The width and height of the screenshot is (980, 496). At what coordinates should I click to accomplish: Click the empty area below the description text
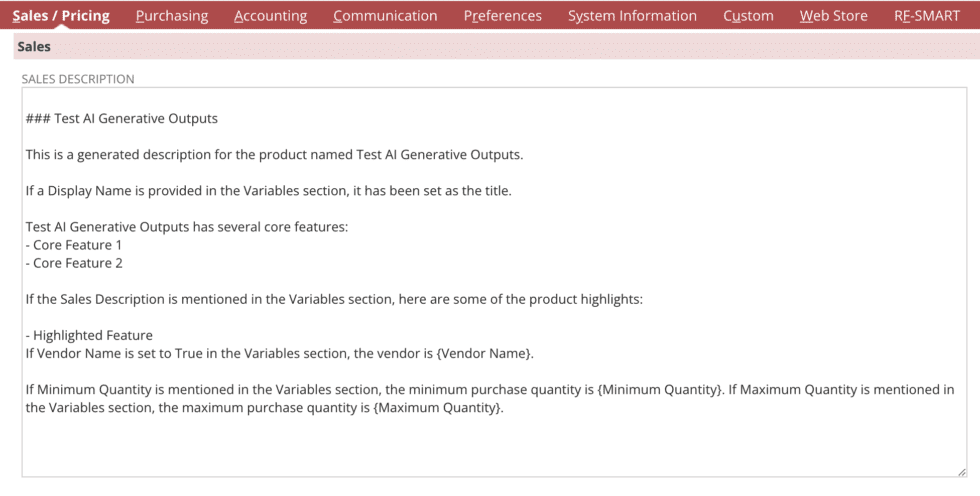point(490,445)
